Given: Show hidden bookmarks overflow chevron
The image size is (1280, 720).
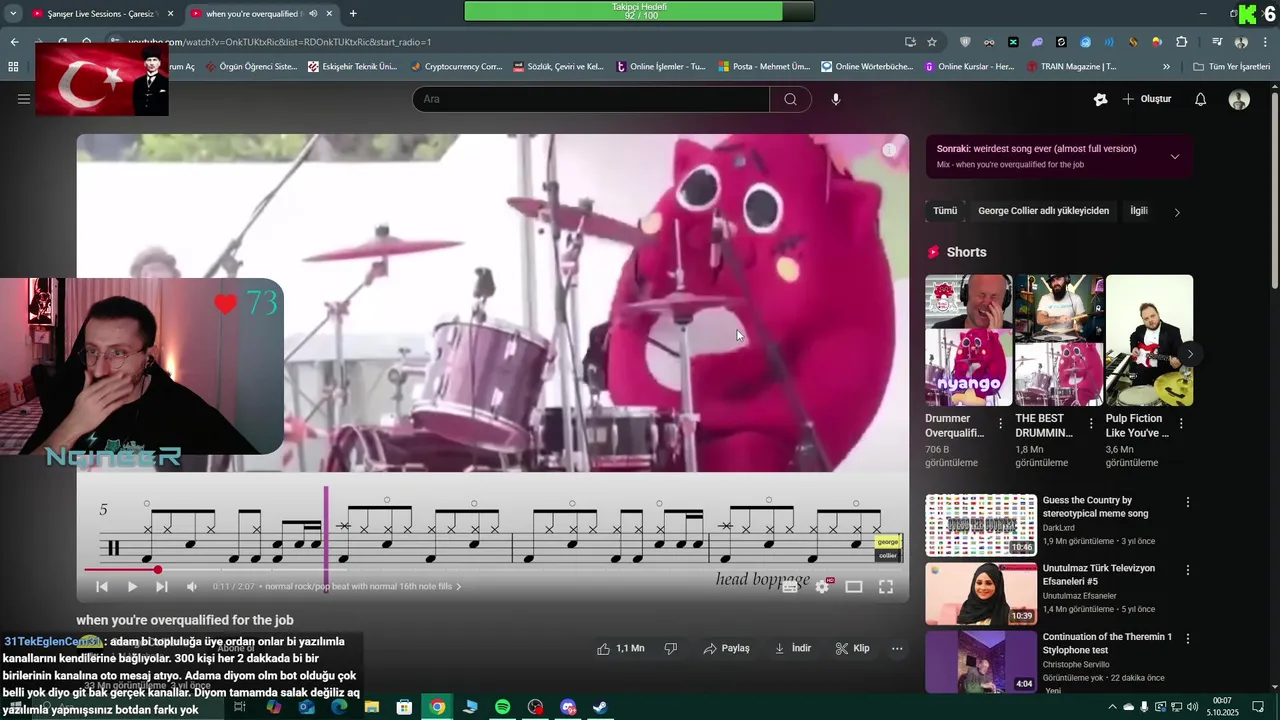Looking at the screenshot, I should [1166, 67].
